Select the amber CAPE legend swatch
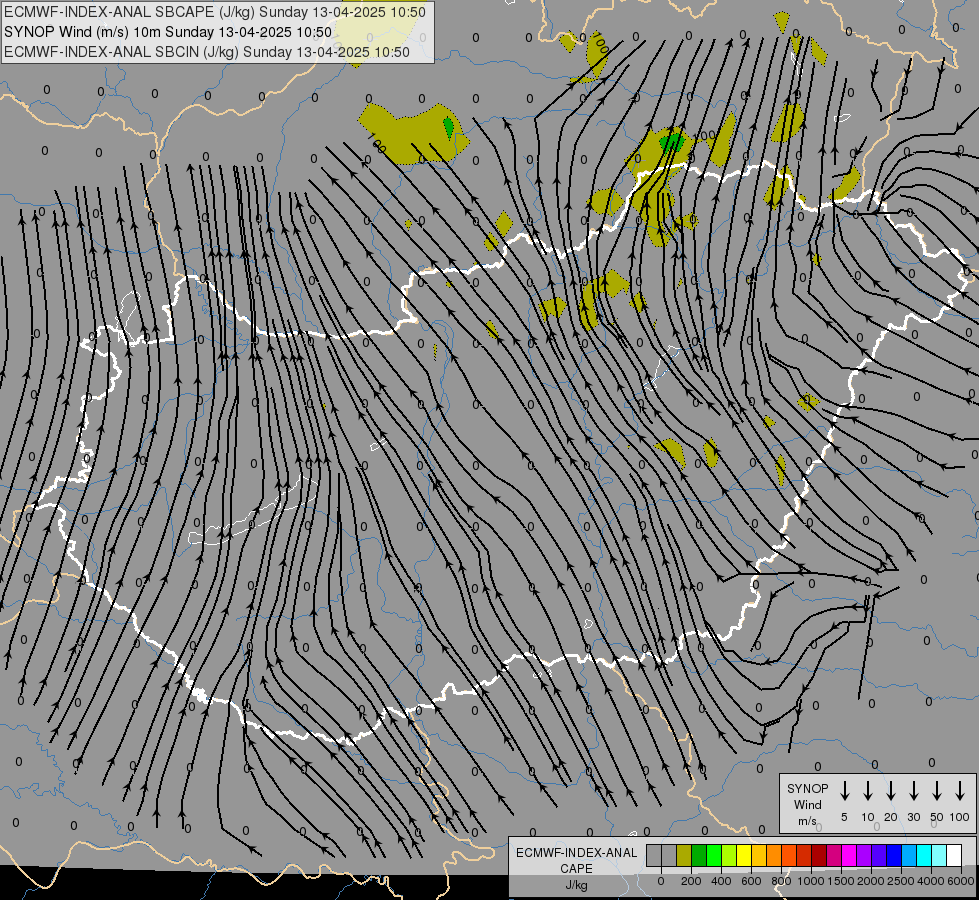Screen dimensions: 979x900 pos(759,856)
